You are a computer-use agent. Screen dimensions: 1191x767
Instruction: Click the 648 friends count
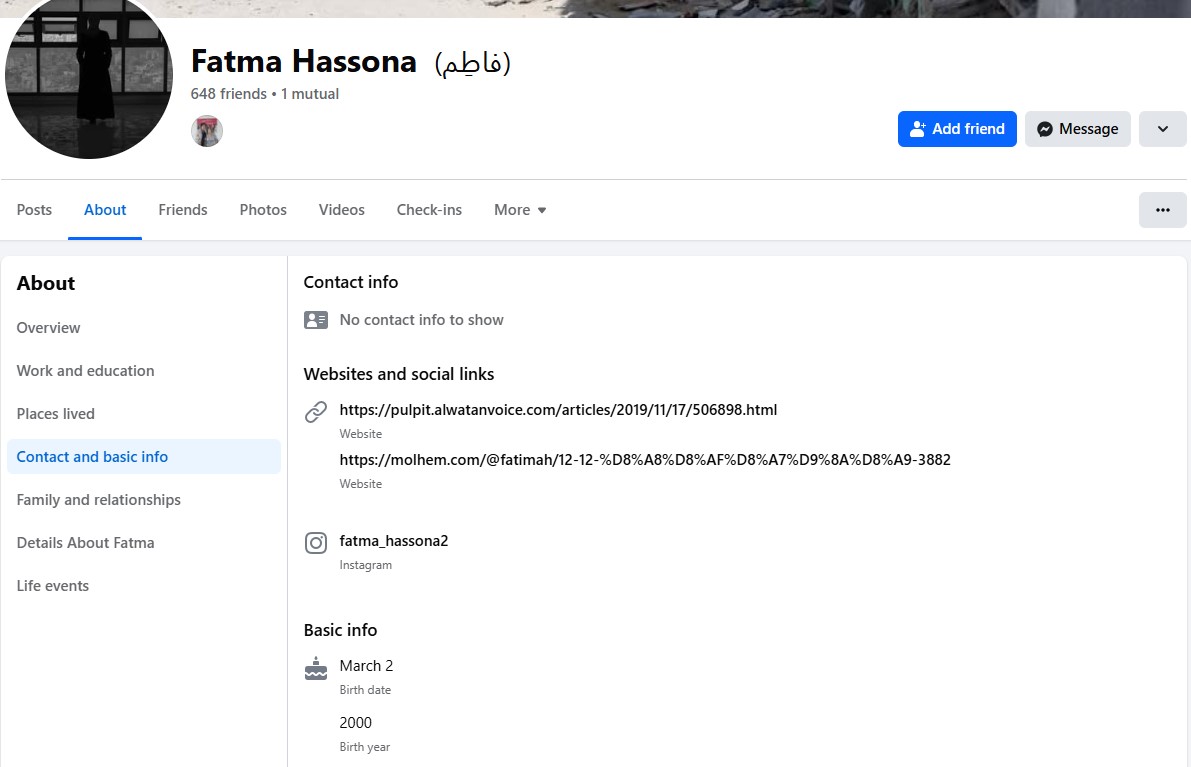[229, 94]
